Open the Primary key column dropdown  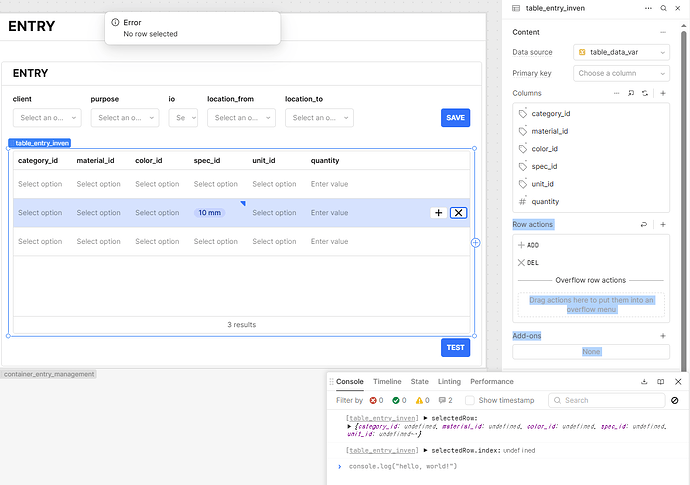tap(621, 73)
